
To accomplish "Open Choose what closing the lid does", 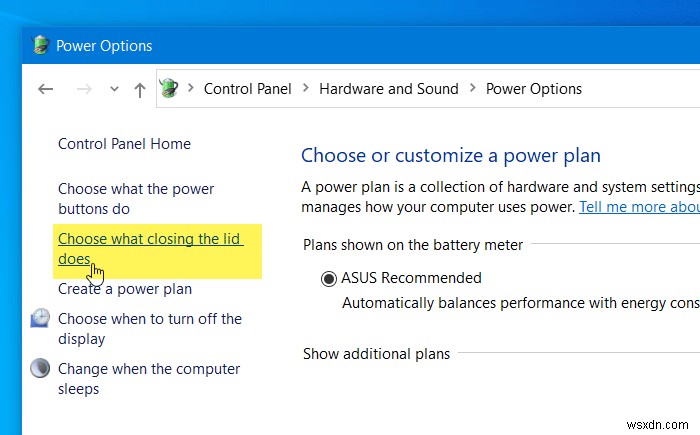I will coord(151,239).
